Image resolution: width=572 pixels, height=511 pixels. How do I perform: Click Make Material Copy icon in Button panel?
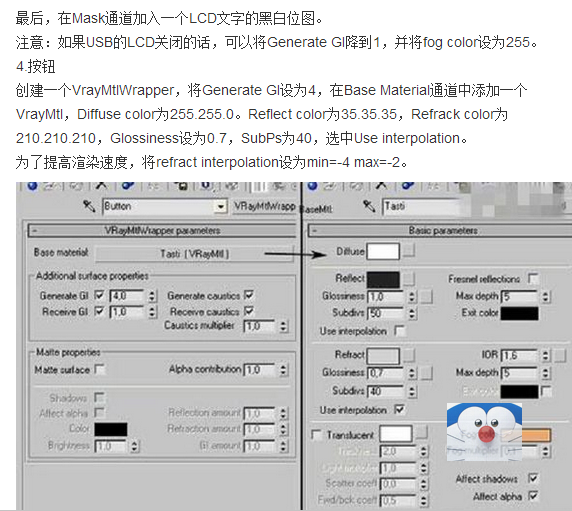tap(128, 186)
